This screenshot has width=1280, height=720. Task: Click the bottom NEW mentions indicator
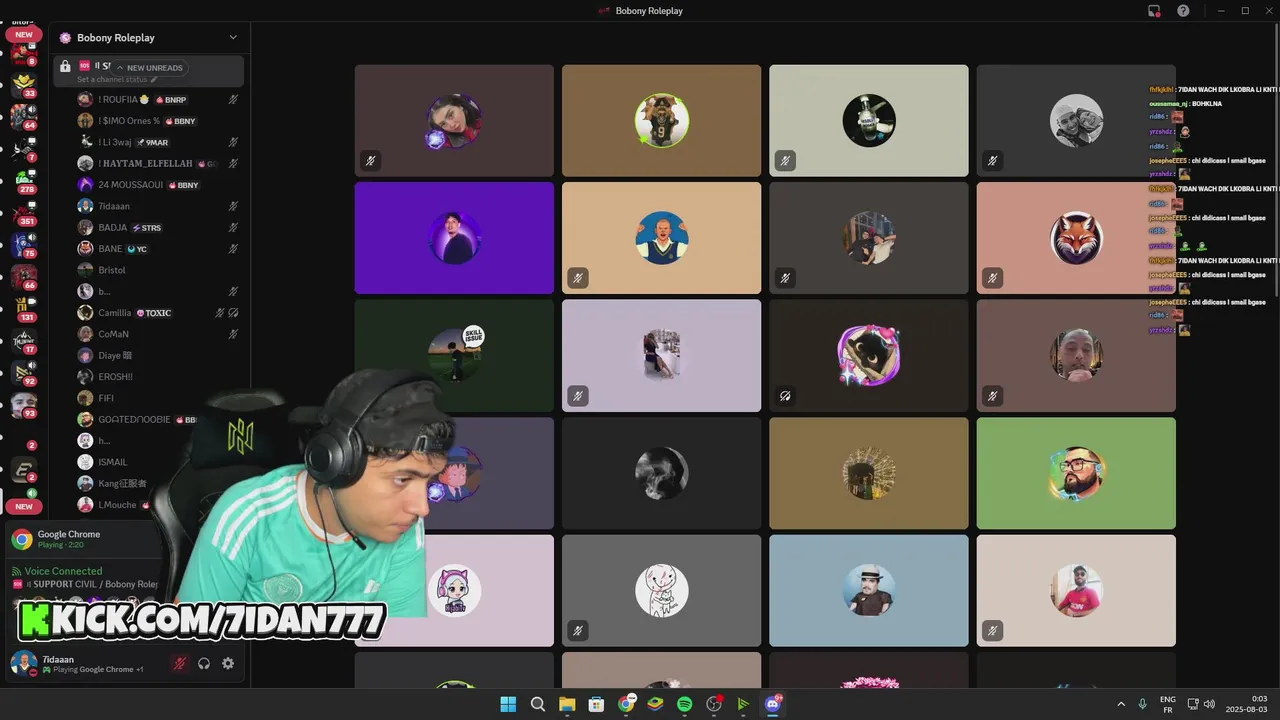23,507
